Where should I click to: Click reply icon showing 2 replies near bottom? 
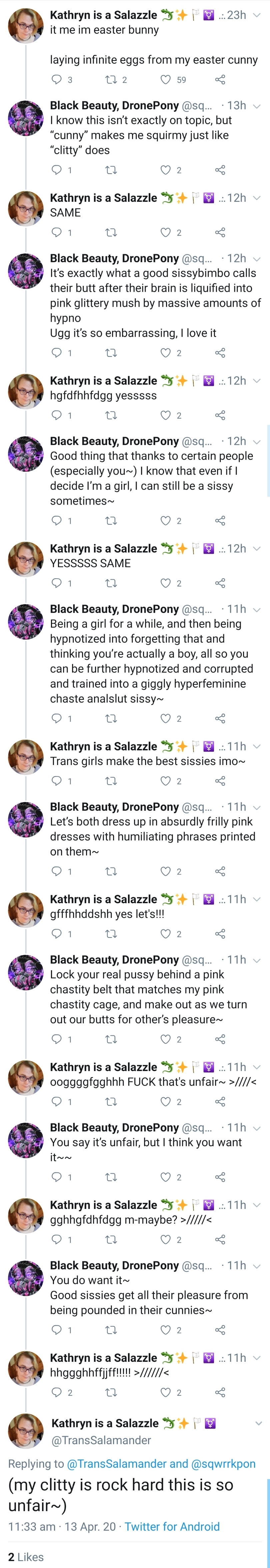(57, 1392)
